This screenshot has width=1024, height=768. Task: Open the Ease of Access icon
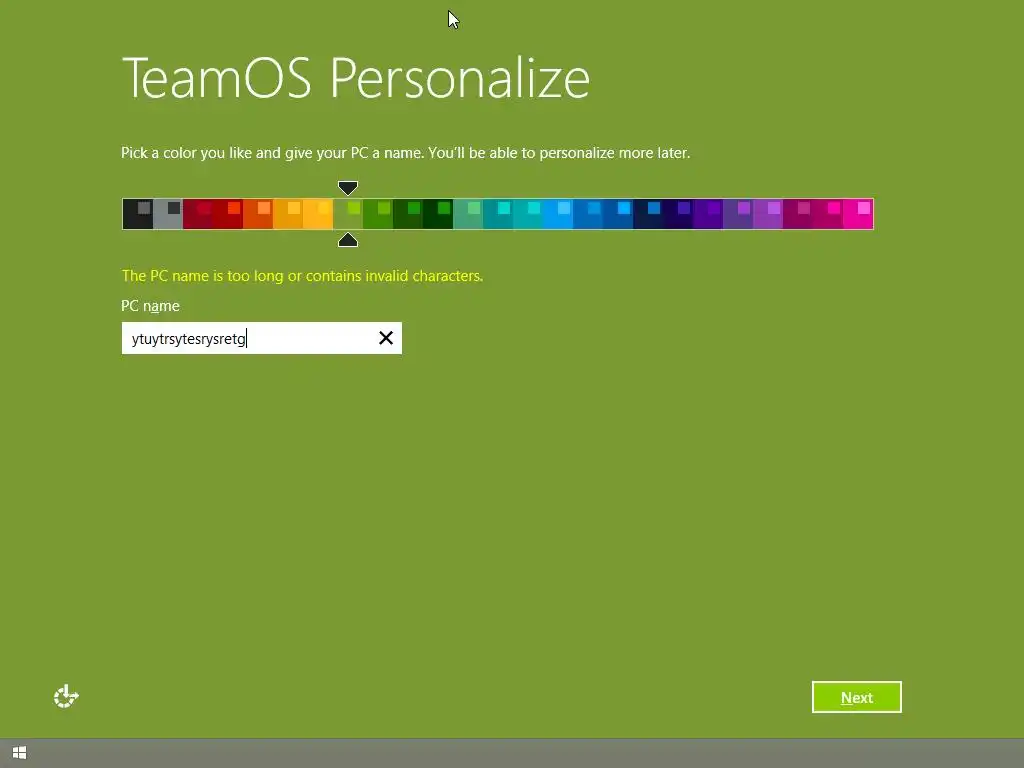click(x=66, y=697)
